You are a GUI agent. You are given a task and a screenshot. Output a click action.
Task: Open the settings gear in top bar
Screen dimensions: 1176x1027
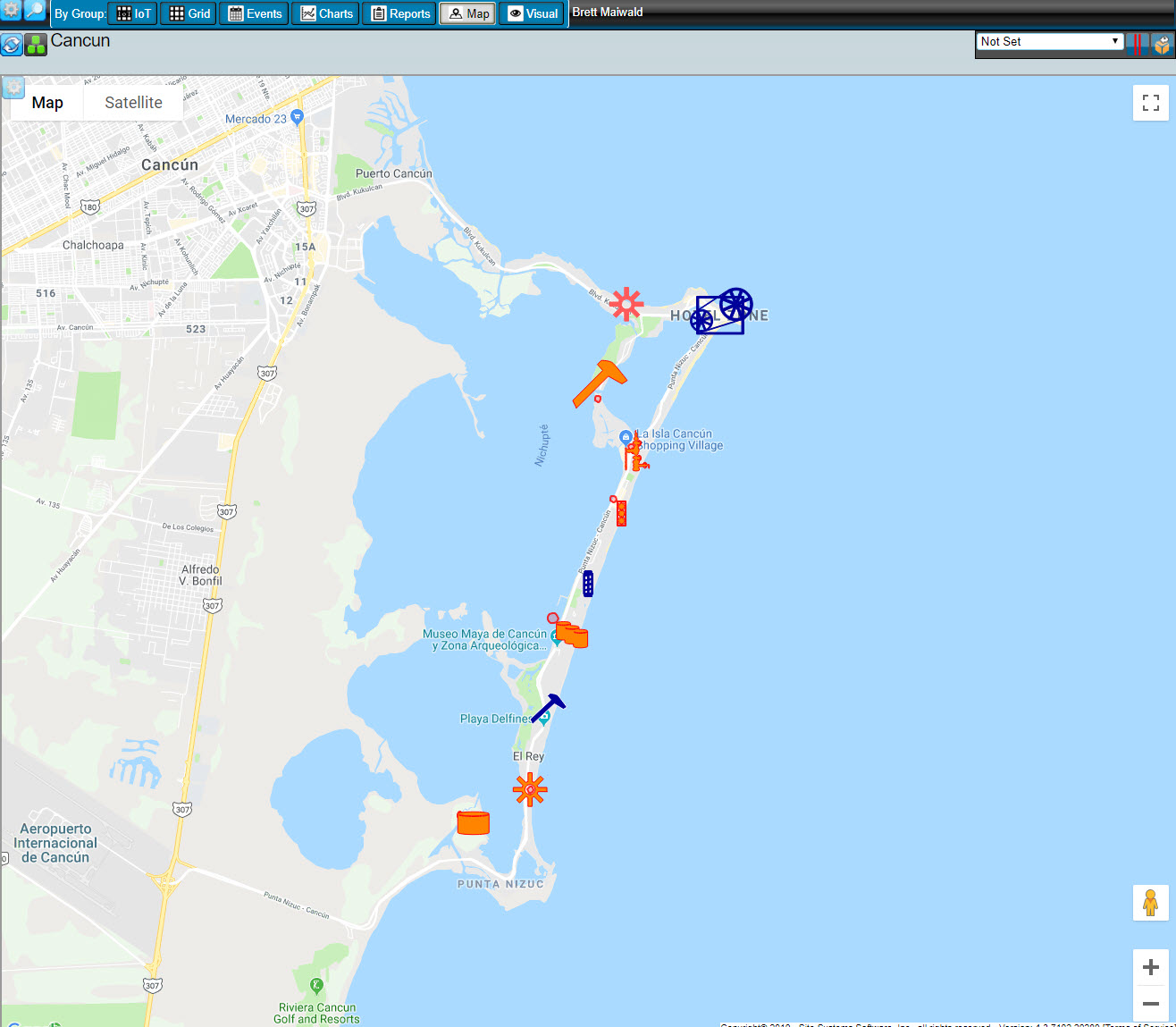tap(11, 10)
